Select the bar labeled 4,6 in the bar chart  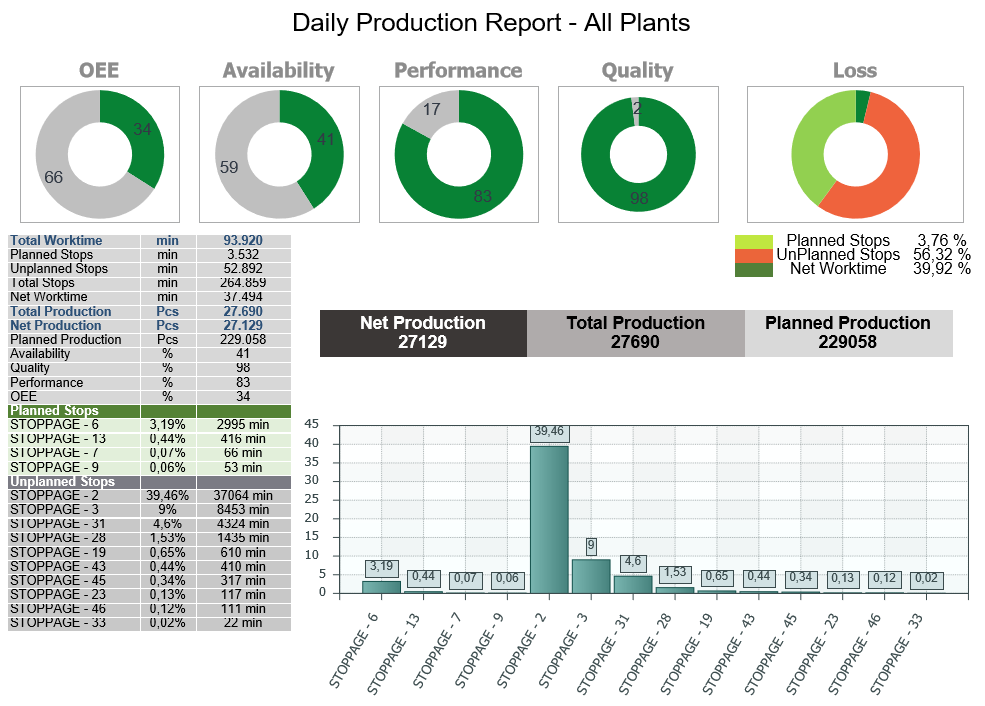633,584
